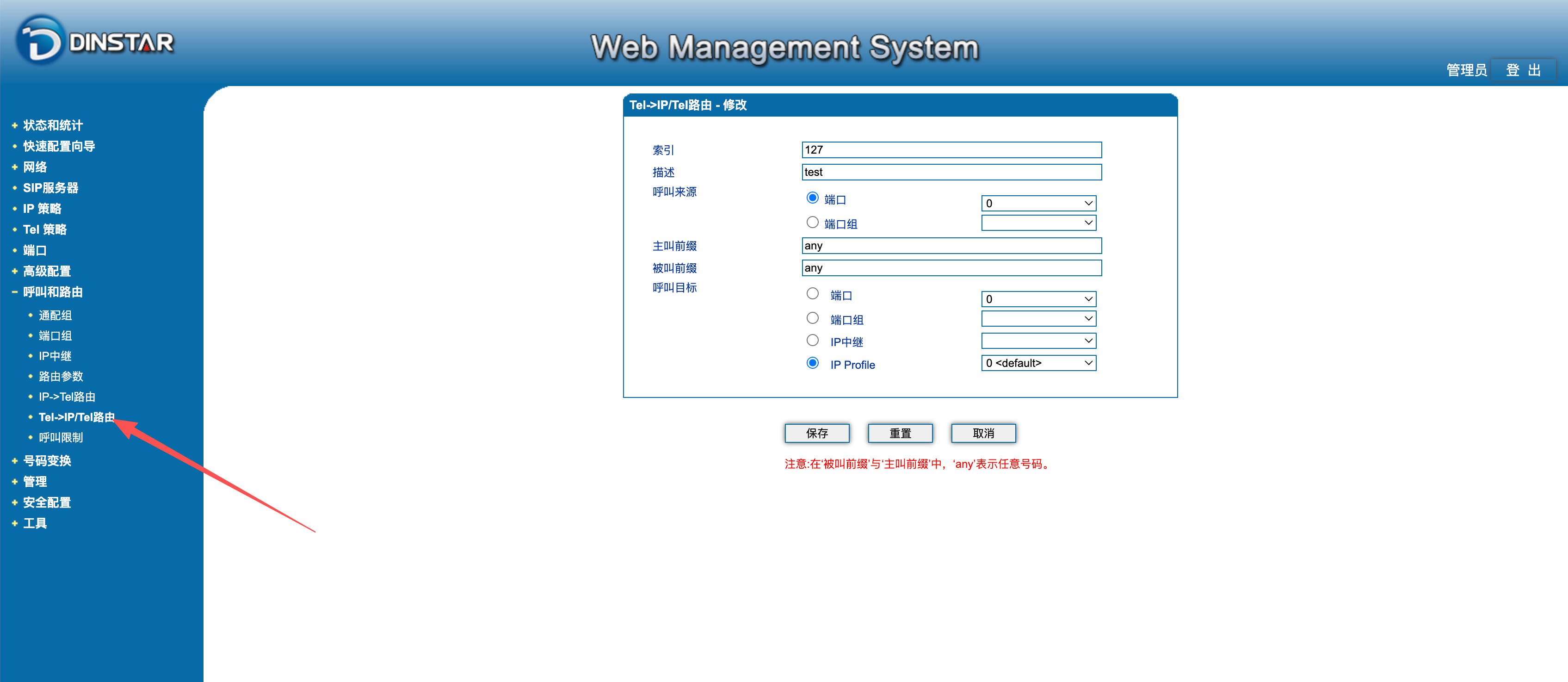Image resolution: width=1568 pixels, height=682 pixels.
Task: Expand the 高级配置 menu
Action: coord(47,271)
